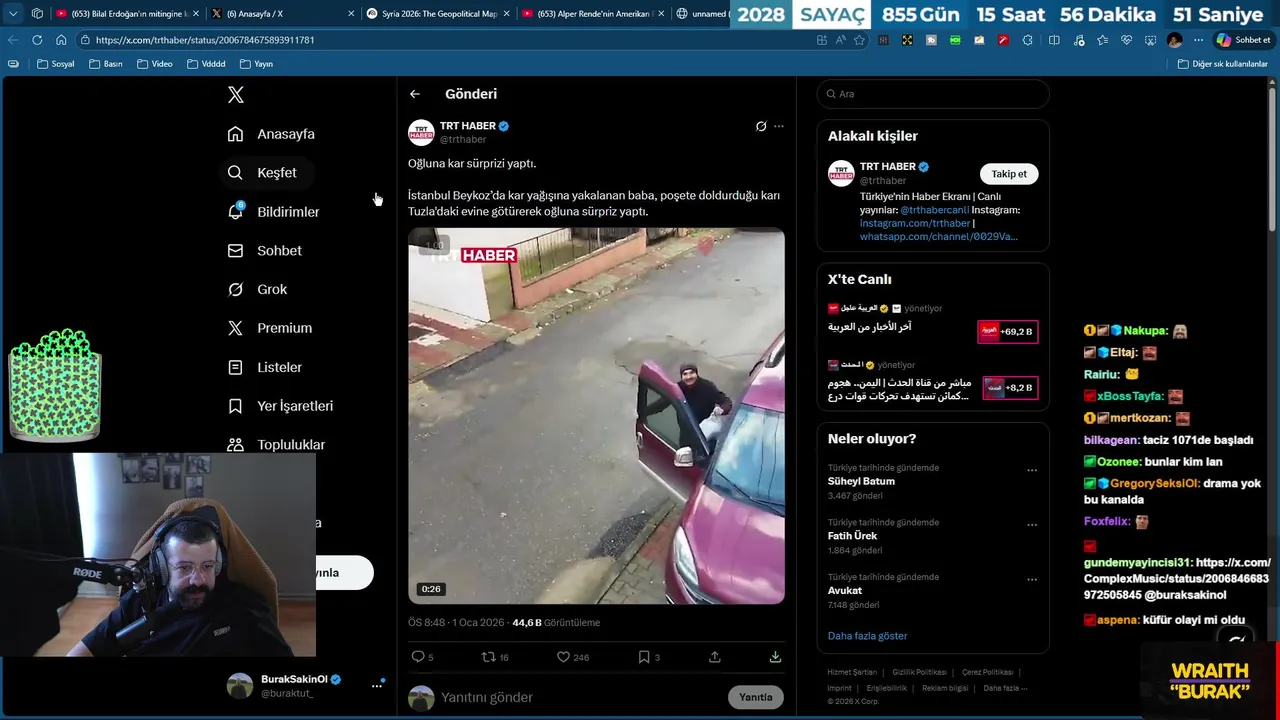Click Daha fazla göster link
The image size is (1280, 720).
pyautogui.click(x=868, y=636)
